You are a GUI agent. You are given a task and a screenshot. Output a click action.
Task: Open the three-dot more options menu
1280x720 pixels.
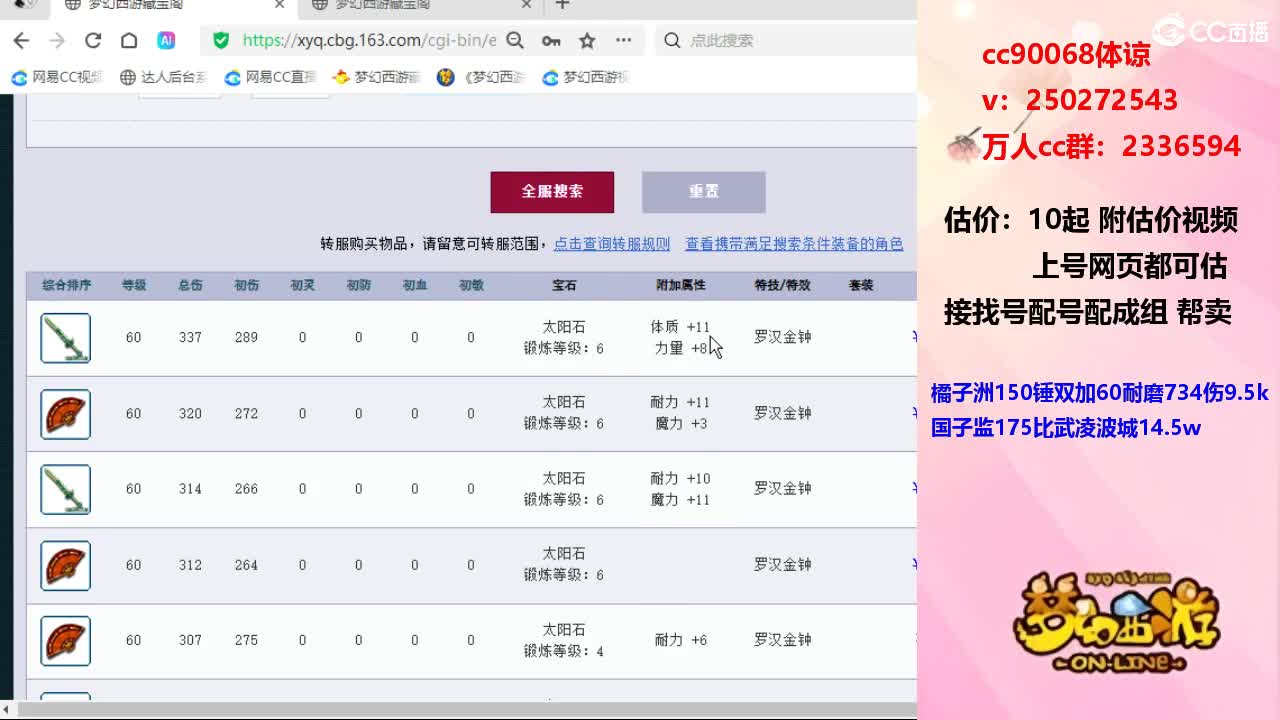623,41
